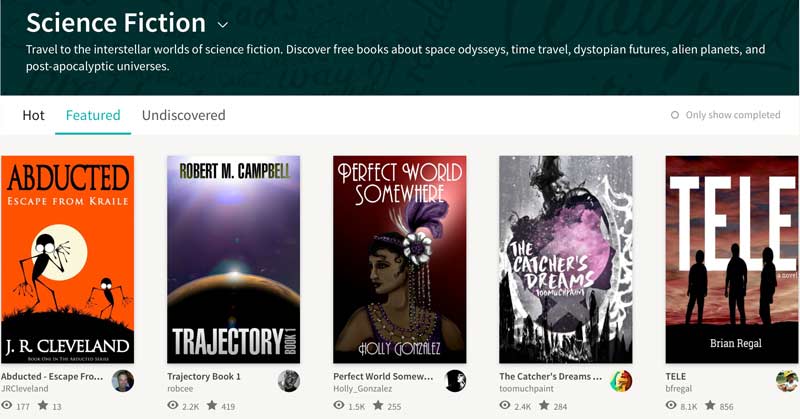Click the star votes icon beside 284

(x=544, y=405)
